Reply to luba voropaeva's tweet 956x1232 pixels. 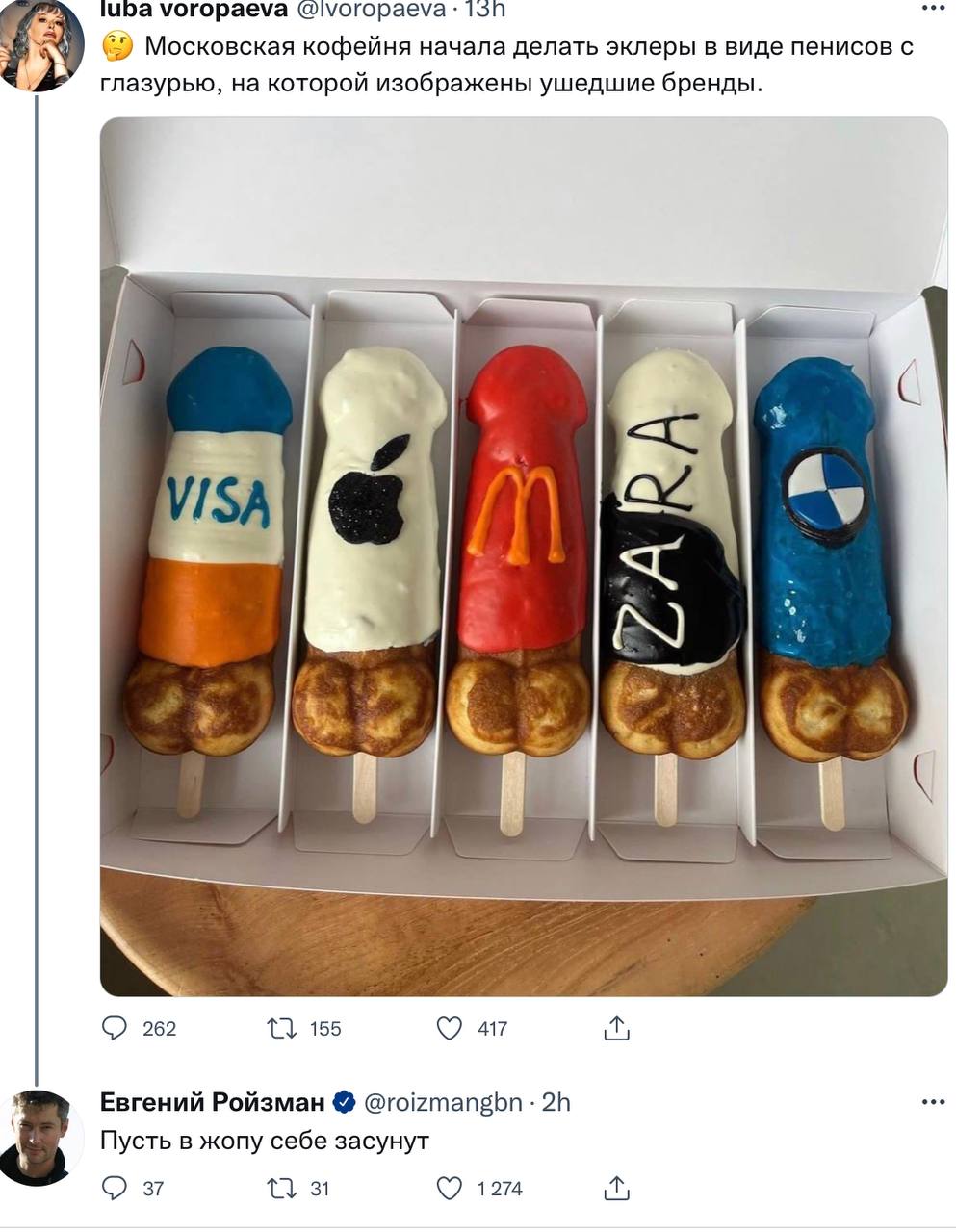[116, 1028]
